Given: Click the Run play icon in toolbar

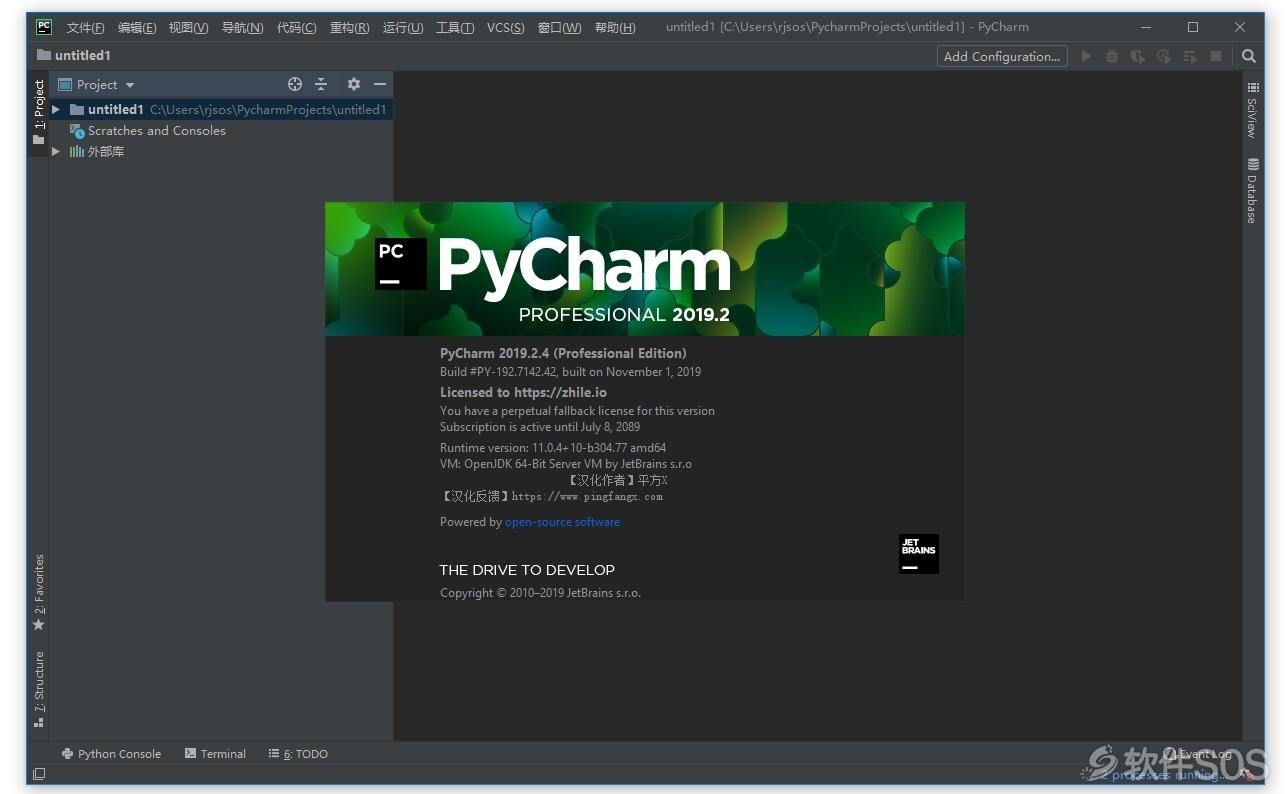Looking at the screenshot, I should coord(1086,57).
